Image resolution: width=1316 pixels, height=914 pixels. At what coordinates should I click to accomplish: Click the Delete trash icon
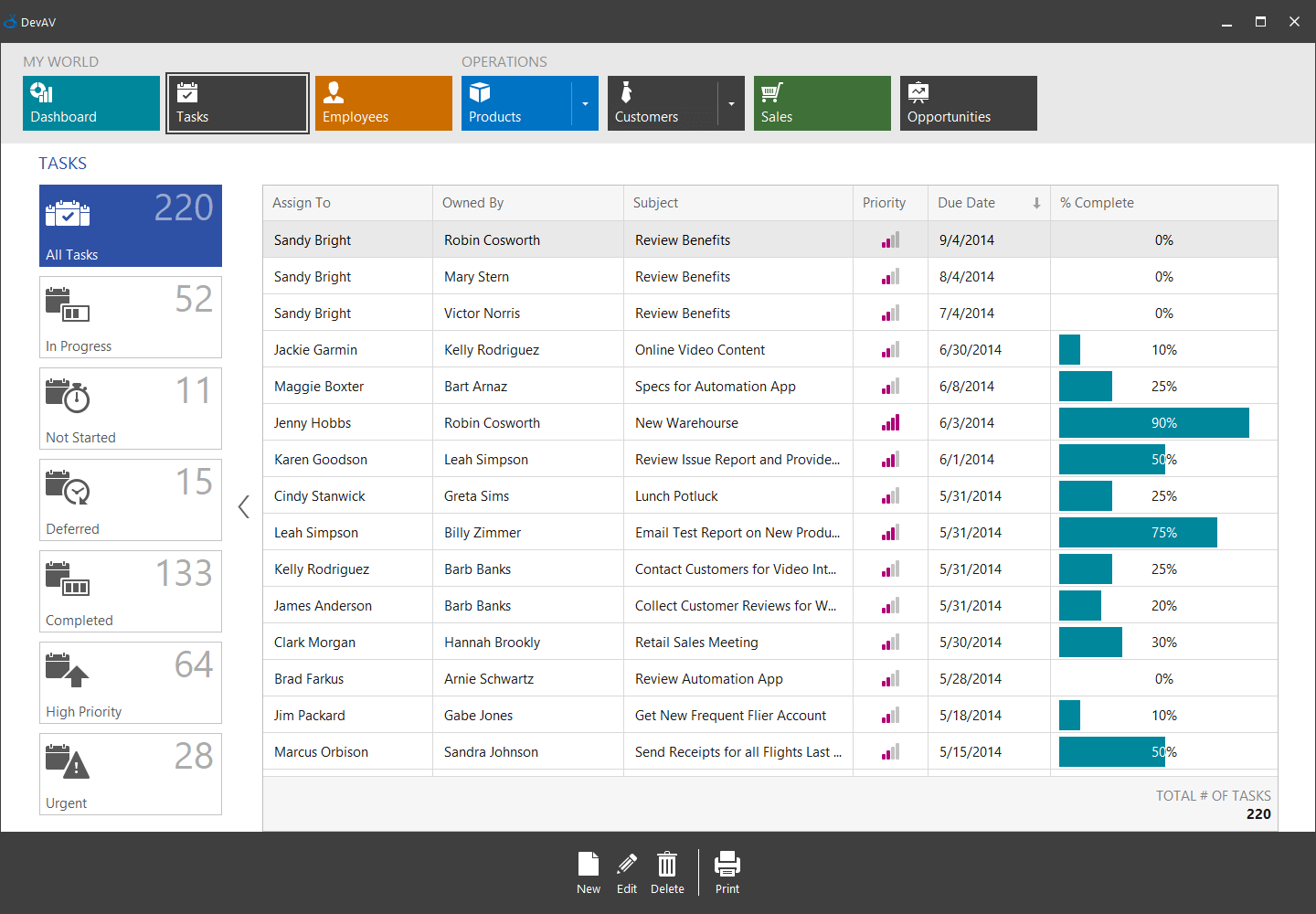click(667, 871)
